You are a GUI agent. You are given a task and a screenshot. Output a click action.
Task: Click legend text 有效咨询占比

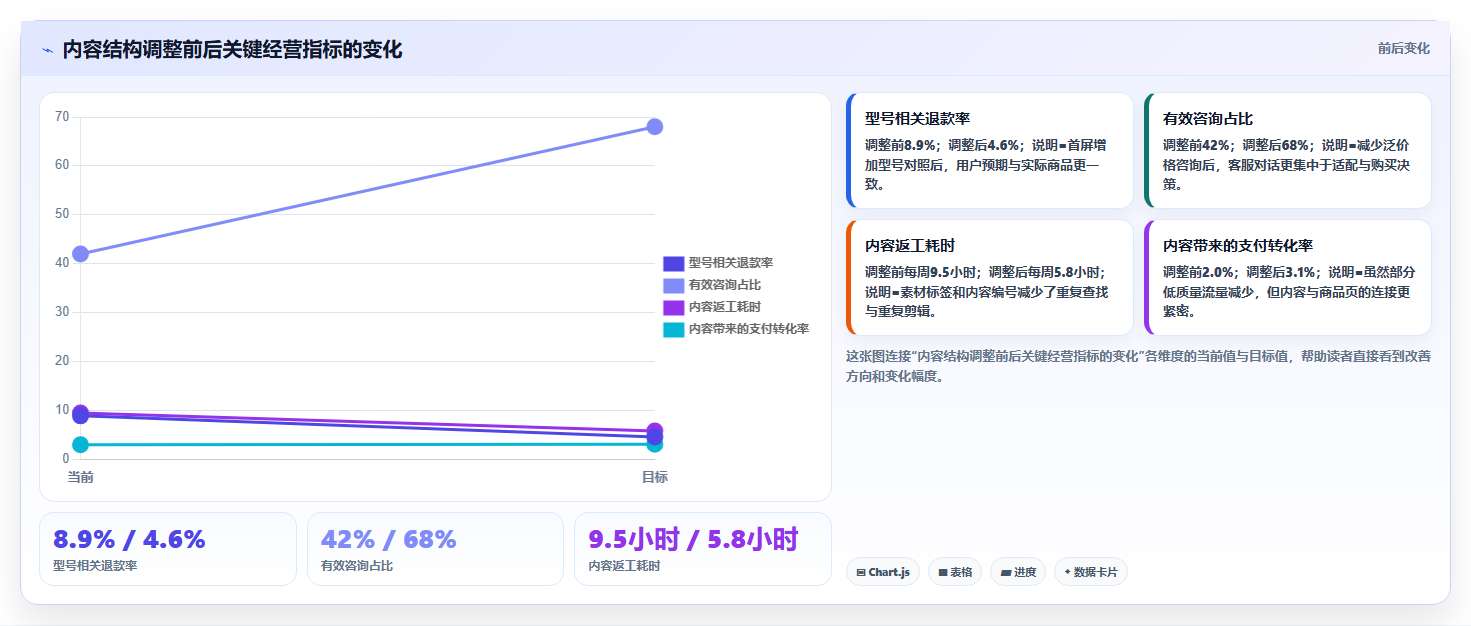724,285
